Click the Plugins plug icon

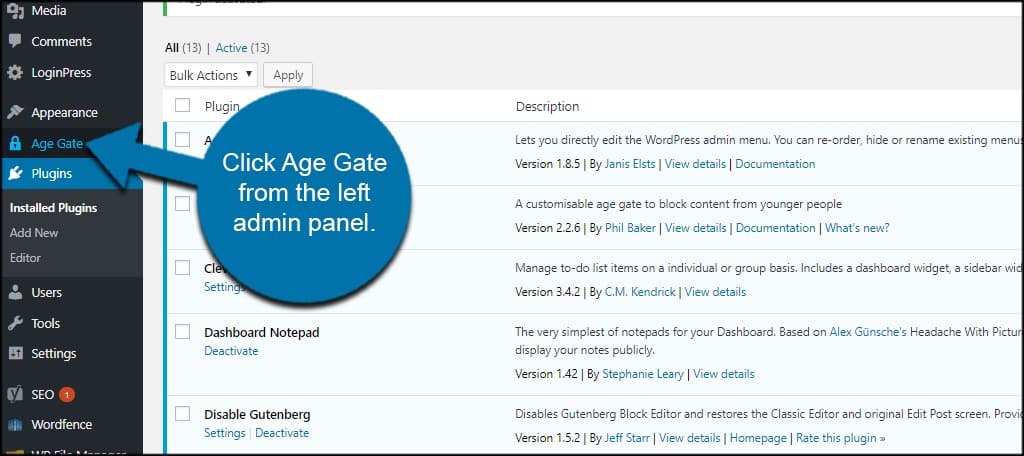coord(15,174)
